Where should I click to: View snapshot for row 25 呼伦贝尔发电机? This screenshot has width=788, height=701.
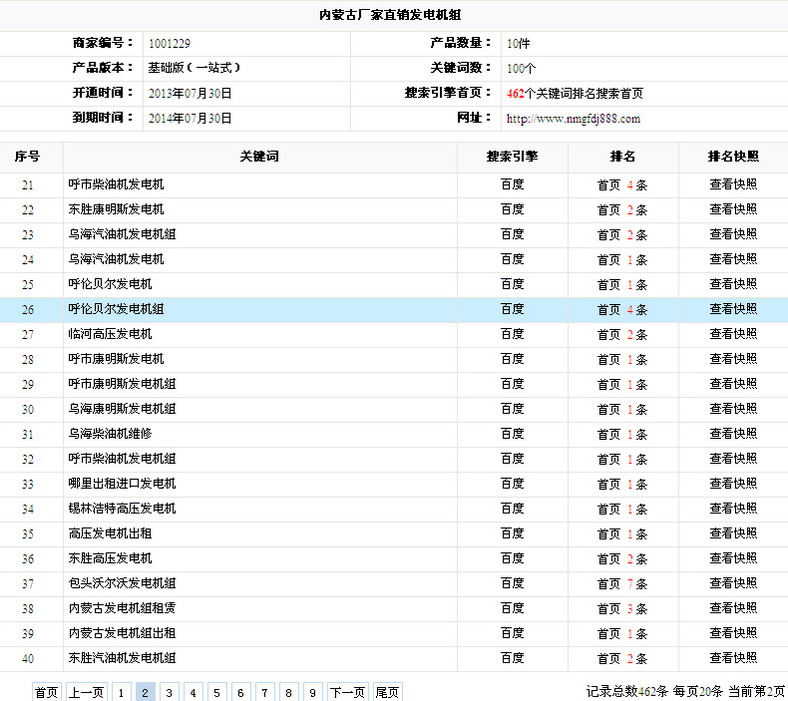coord(733,284)
